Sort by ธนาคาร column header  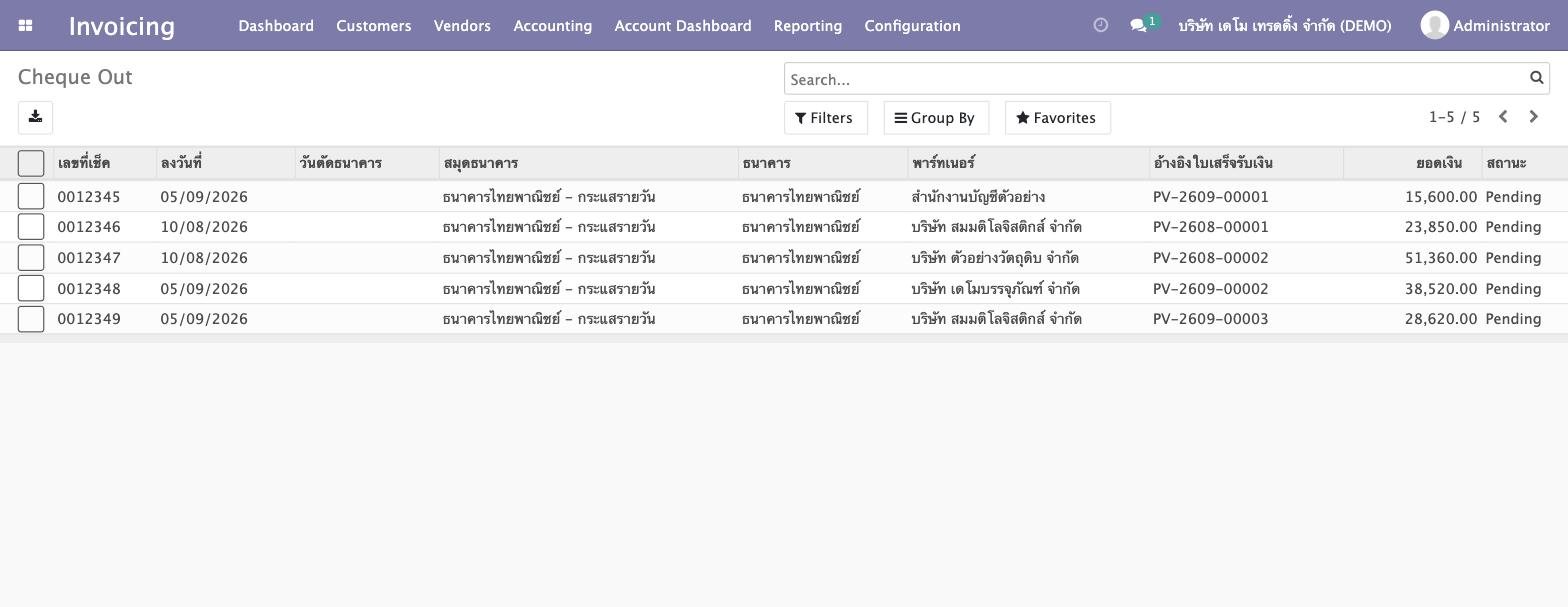tap(823, 163)
